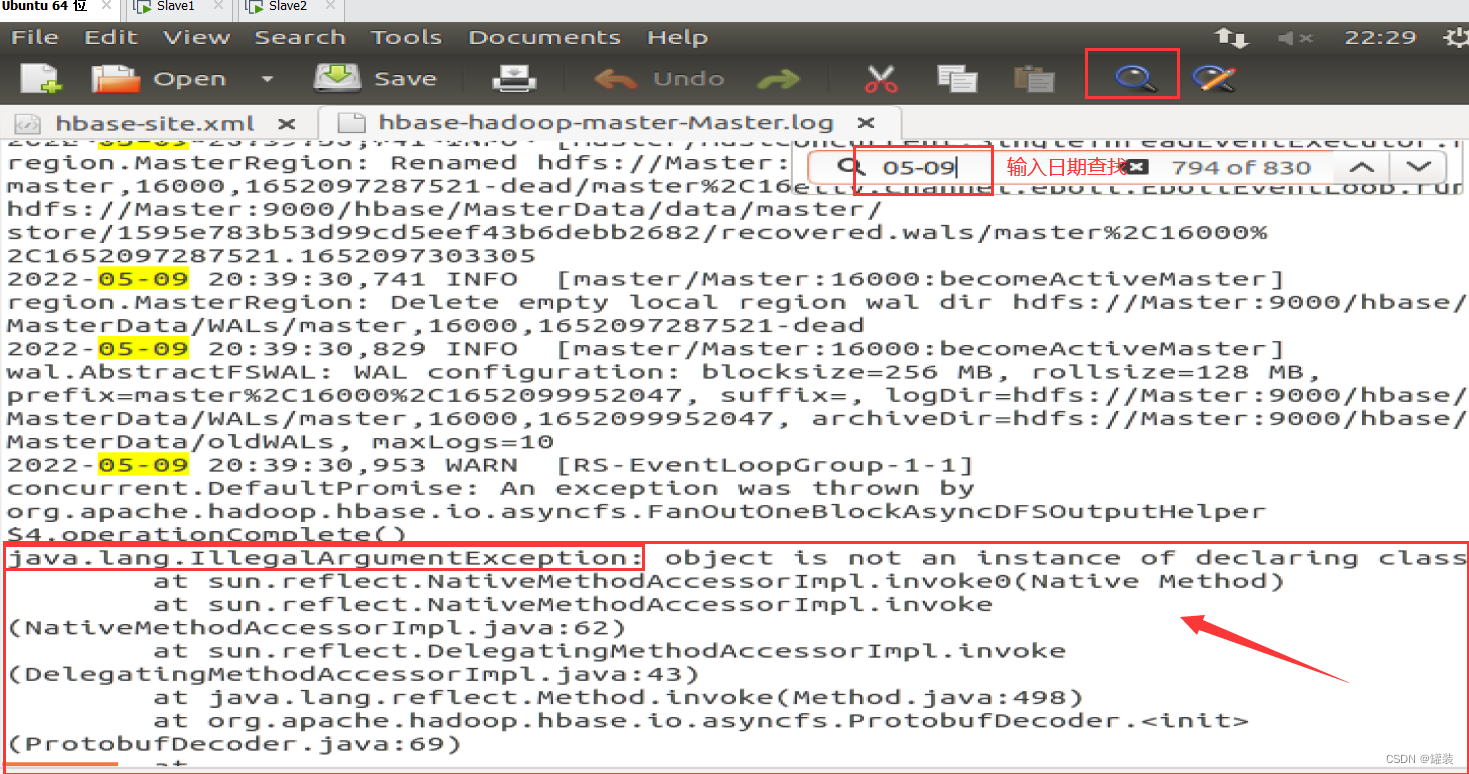Click the 22:29 clock in the panel
Screen dimensions: 1469x774
(x=1380, y=37)
